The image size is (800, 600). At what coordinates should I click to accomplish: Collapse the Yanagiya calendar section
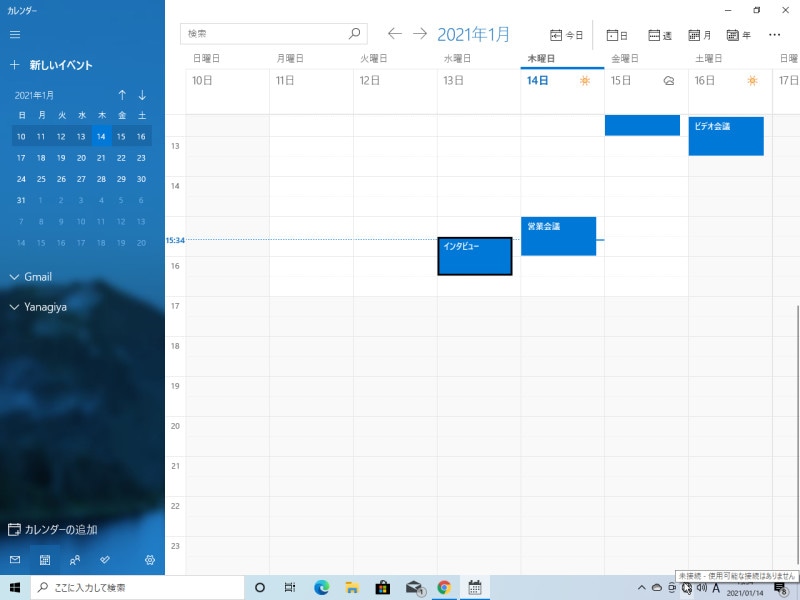coord(38,307)
